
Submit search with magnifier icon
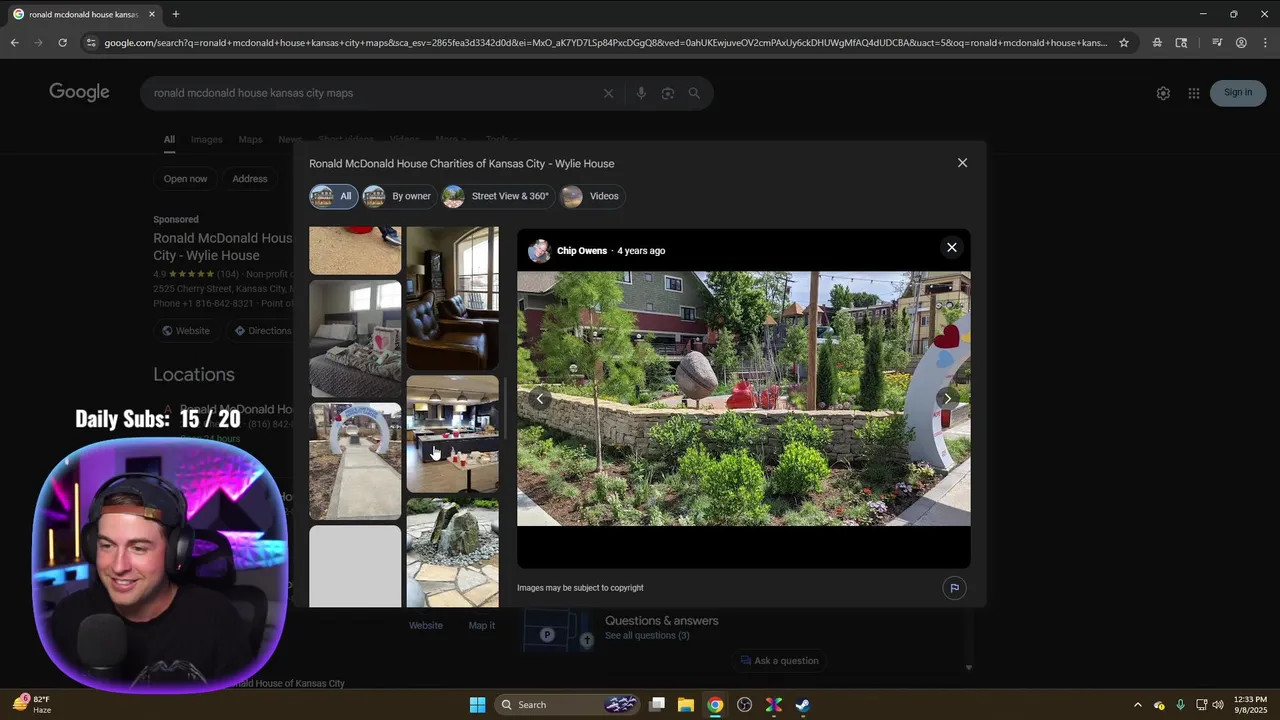click(x=694, y=93)
